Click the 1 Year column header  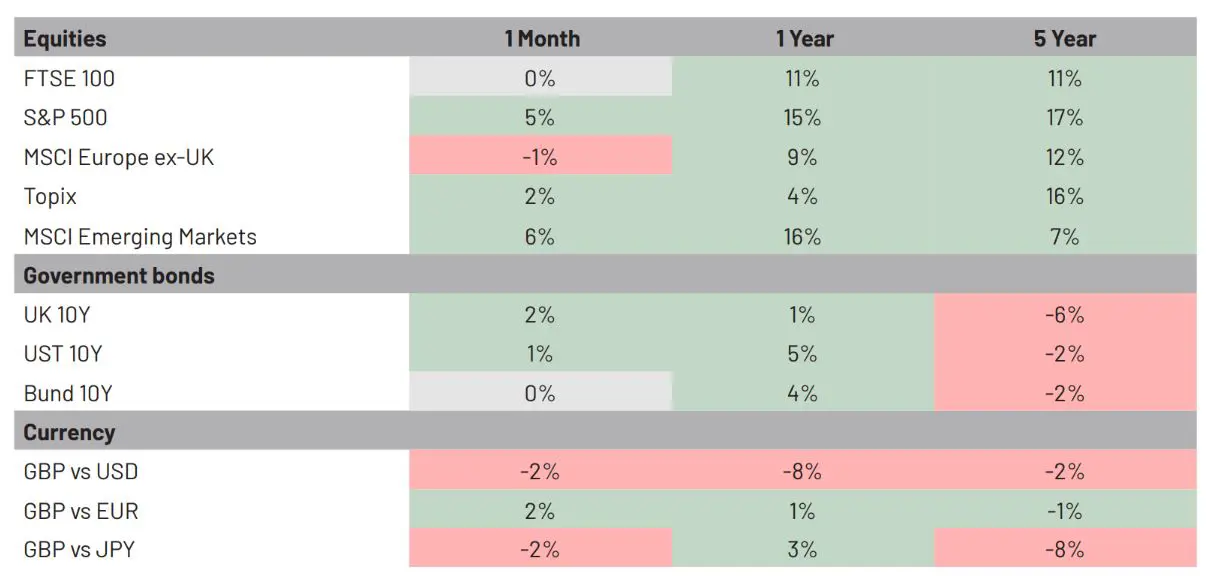(x=804, y=39)
